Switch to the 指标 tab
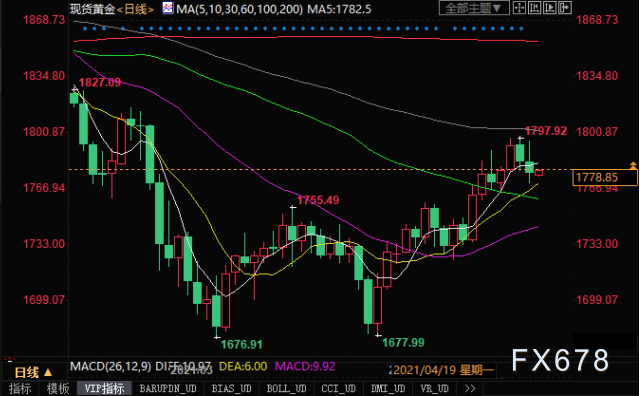Screen dimensions: 640x396 click(x=20, y=388)
